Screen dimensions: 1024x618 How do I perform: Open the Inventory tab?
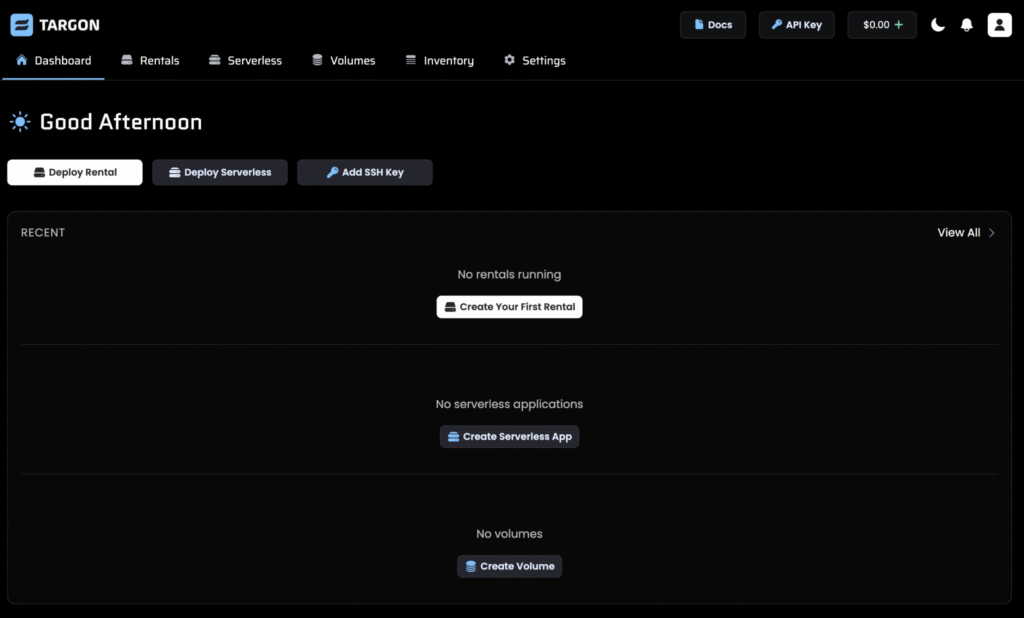(x=439, y=61)
